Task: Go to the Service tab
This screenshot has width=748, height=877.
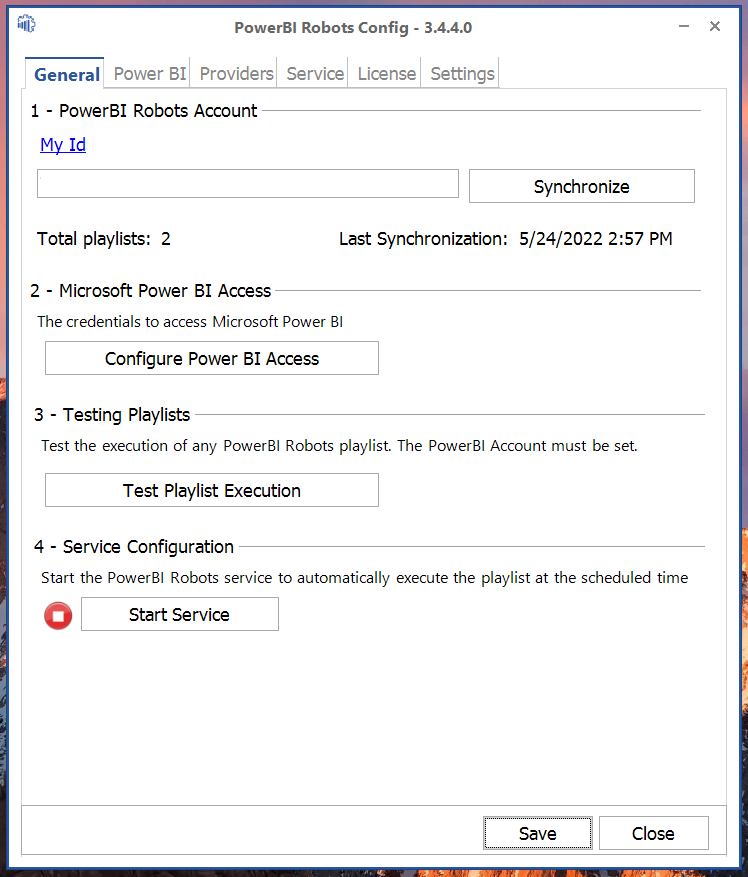Action: [315, 74]
